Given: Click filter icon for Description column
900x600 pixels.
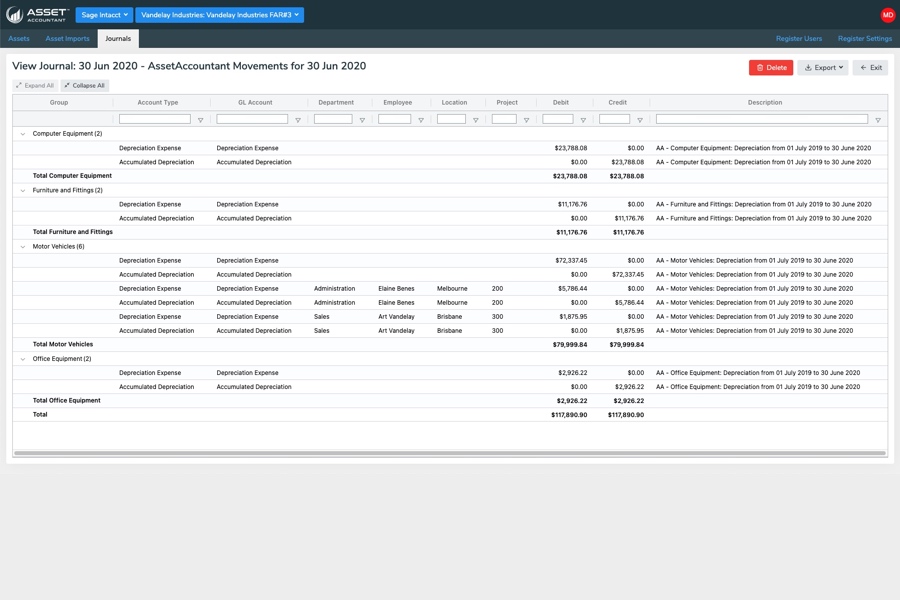Looking at the screenshot, I should 878,120.
